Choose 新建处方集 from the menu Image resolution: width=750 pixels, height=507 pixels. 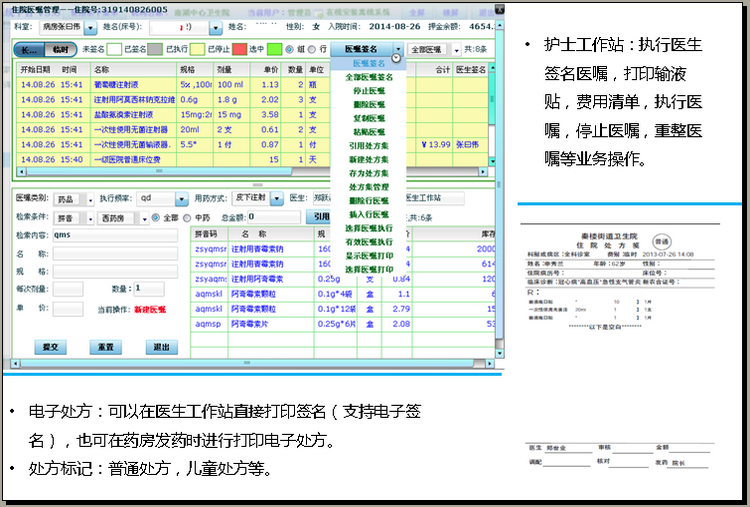coord(369,160)
